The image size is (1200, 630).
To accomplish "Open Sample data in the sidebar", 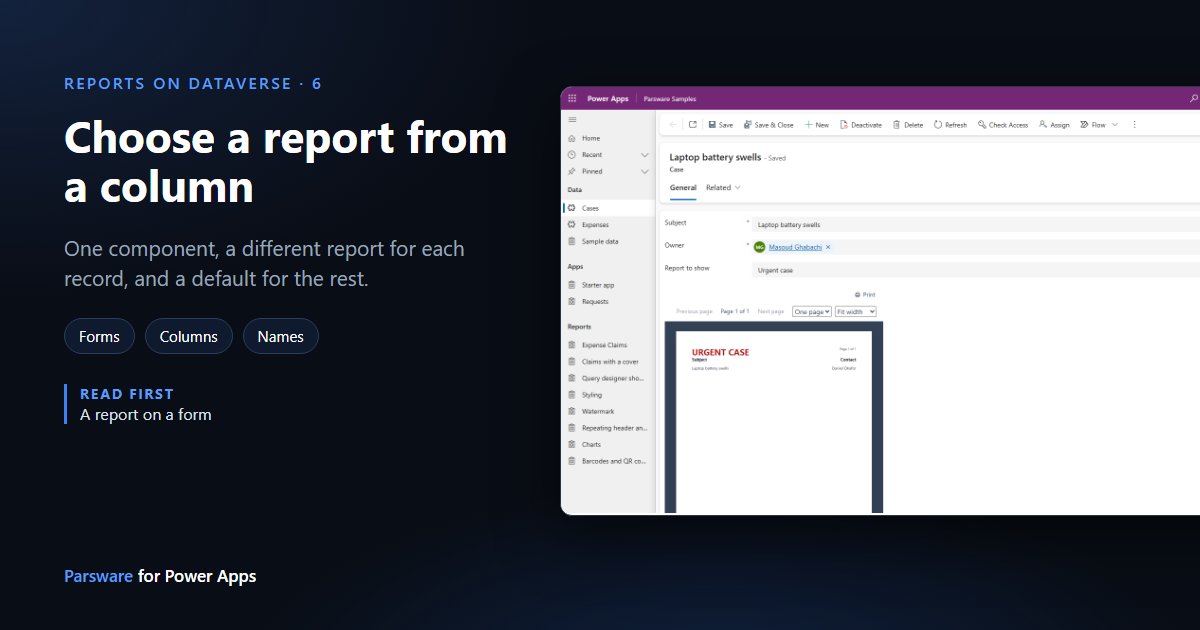I will pyautogui.click(x=608, y=242).
